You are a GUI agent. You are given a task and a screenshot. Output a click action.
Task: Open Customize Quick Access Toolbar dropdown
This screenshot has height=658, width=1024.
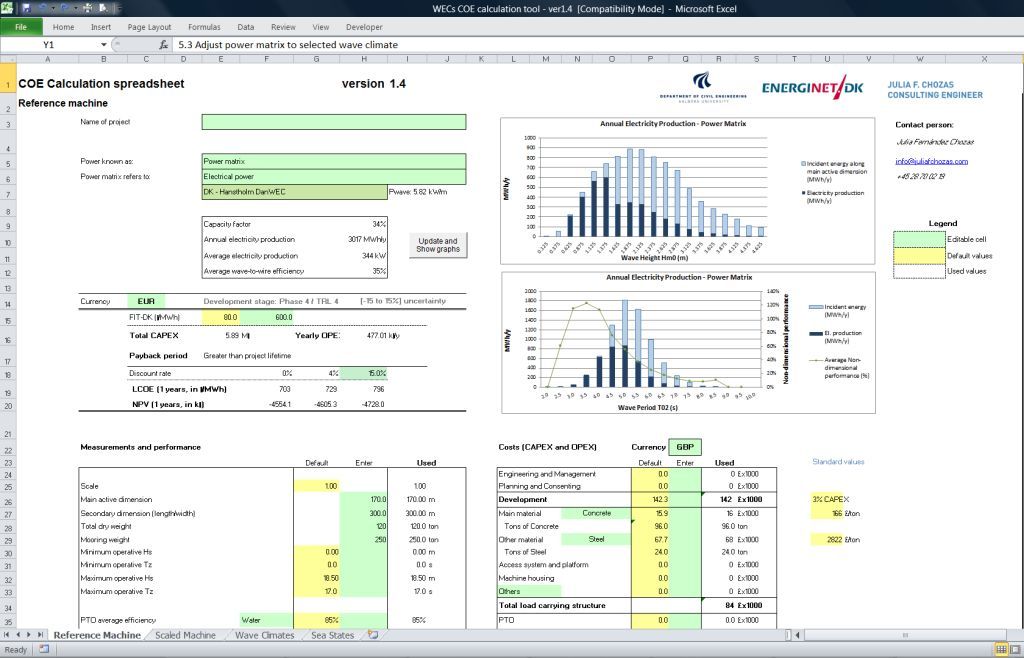120,8
